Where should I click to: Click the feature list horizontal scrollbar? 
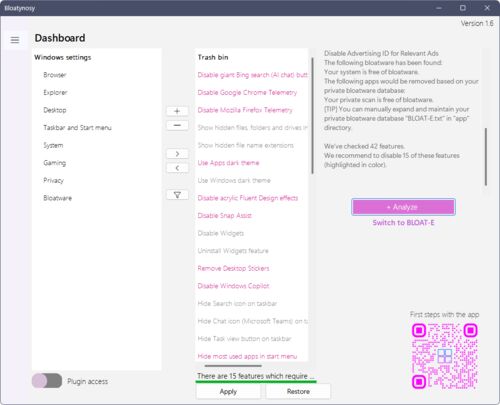(233, 366)
